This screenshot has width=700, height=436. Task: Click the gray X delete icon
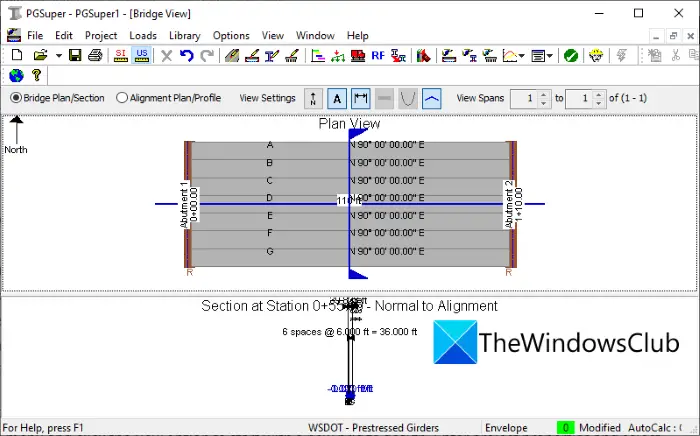(x=167, y=56)
